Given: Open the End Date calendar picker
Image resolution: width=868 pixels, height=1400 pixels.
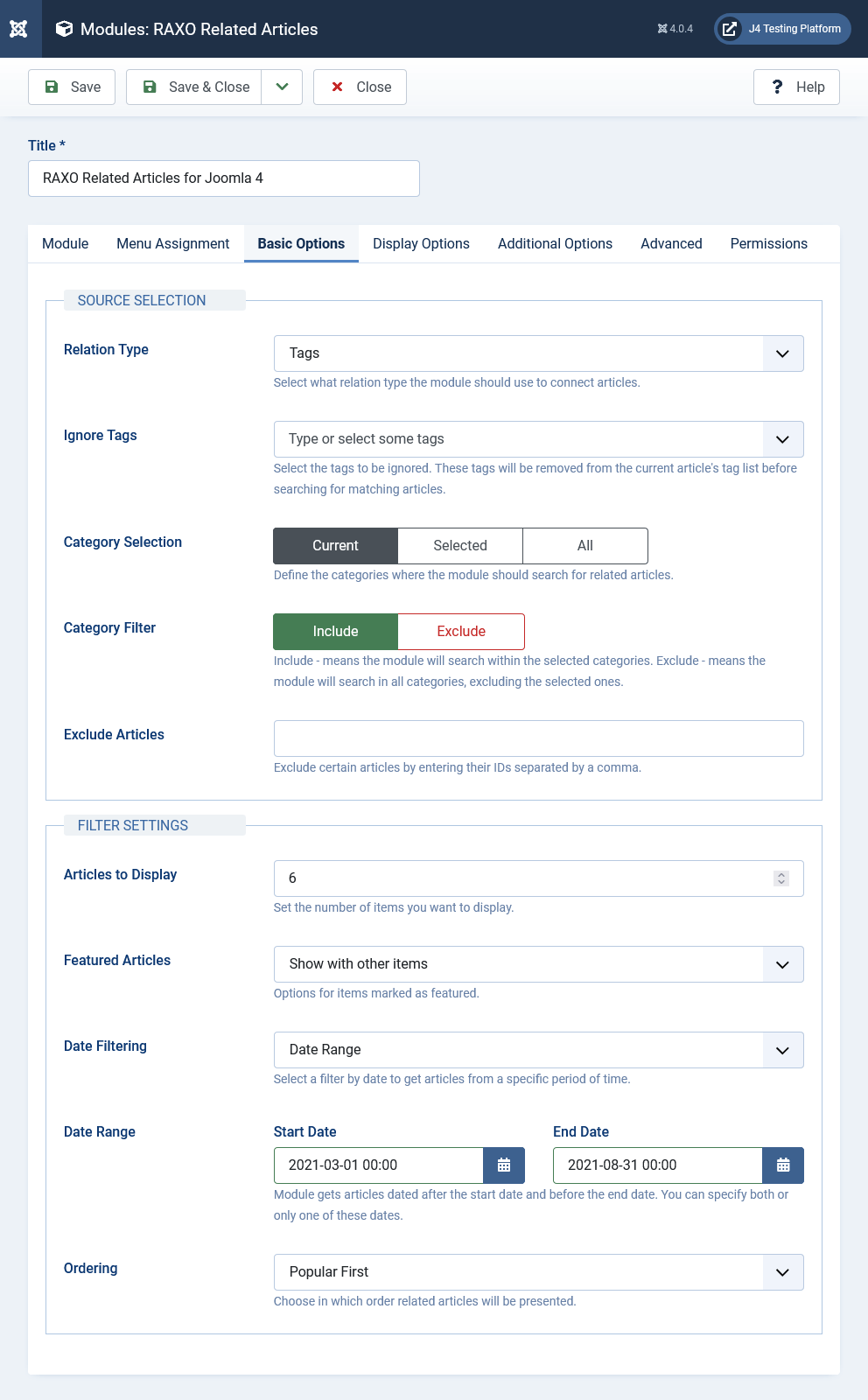Looking at the screenshot, I should coord(783,1165).
